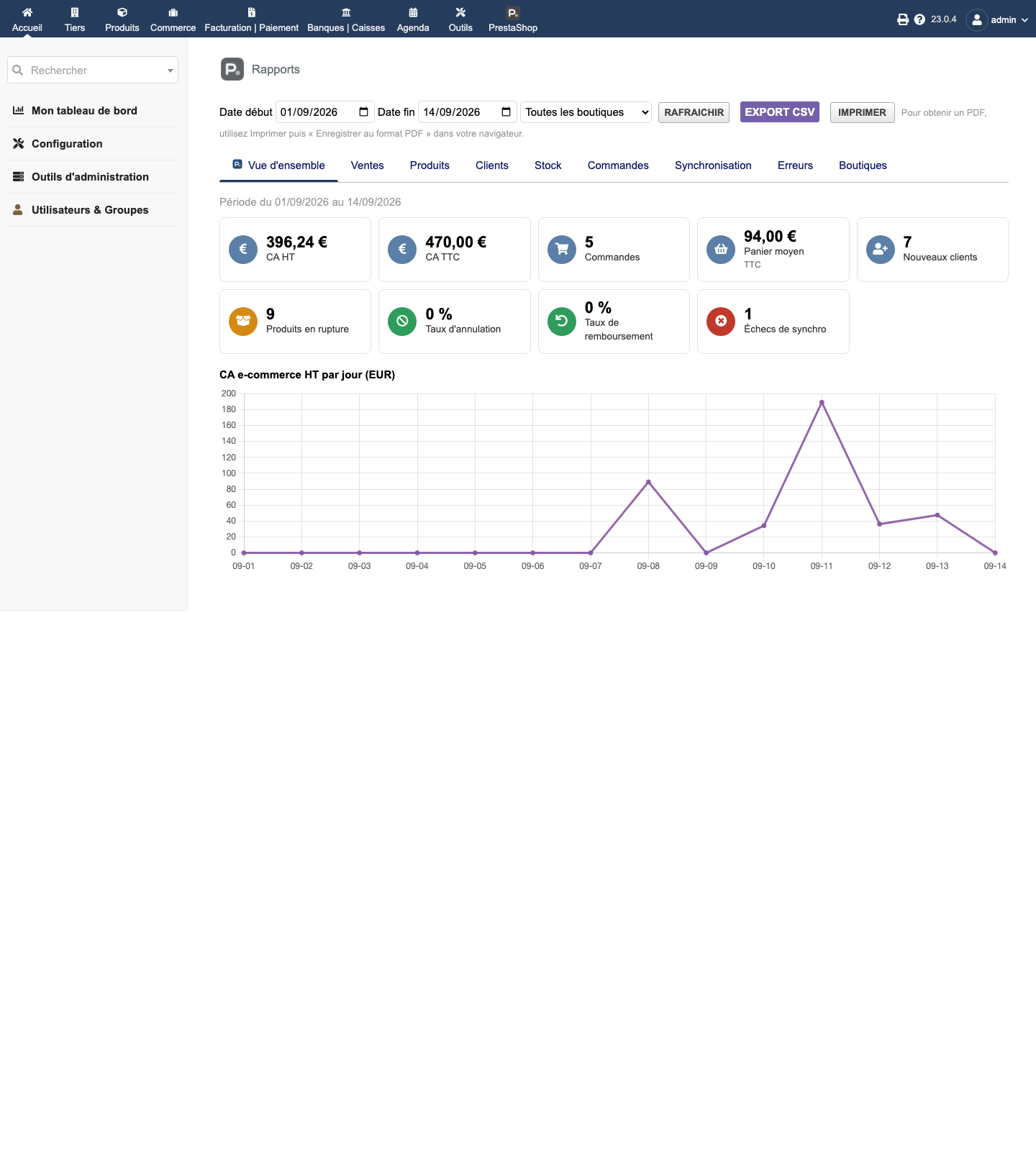The image size is (1036, 1151).
Task: Open the Produits cube icon menu
Action: coord(122,12)
